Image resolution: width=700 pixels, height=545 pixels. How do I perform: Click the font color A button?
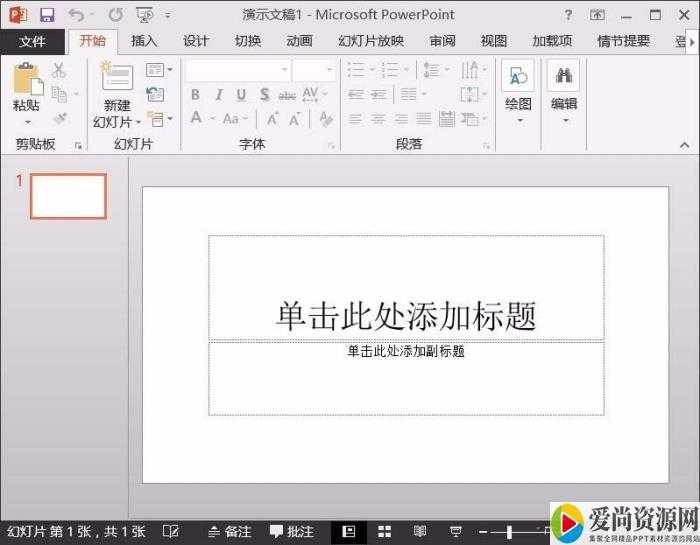196,118
